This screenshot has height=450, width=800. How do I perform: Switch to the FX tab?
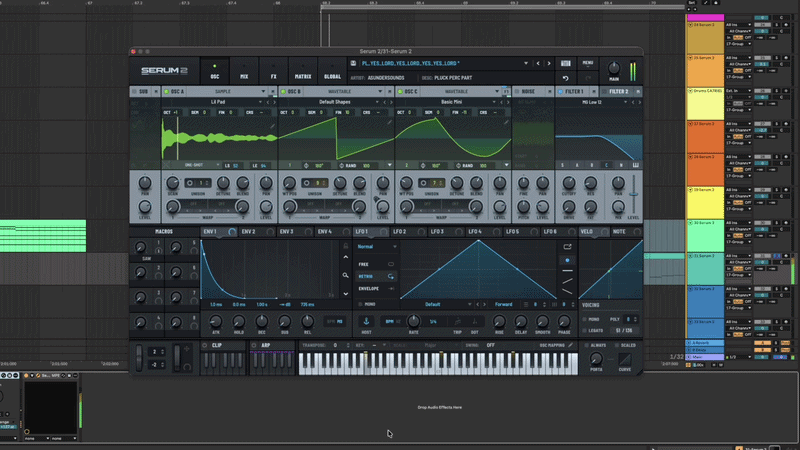click(273, 71)
